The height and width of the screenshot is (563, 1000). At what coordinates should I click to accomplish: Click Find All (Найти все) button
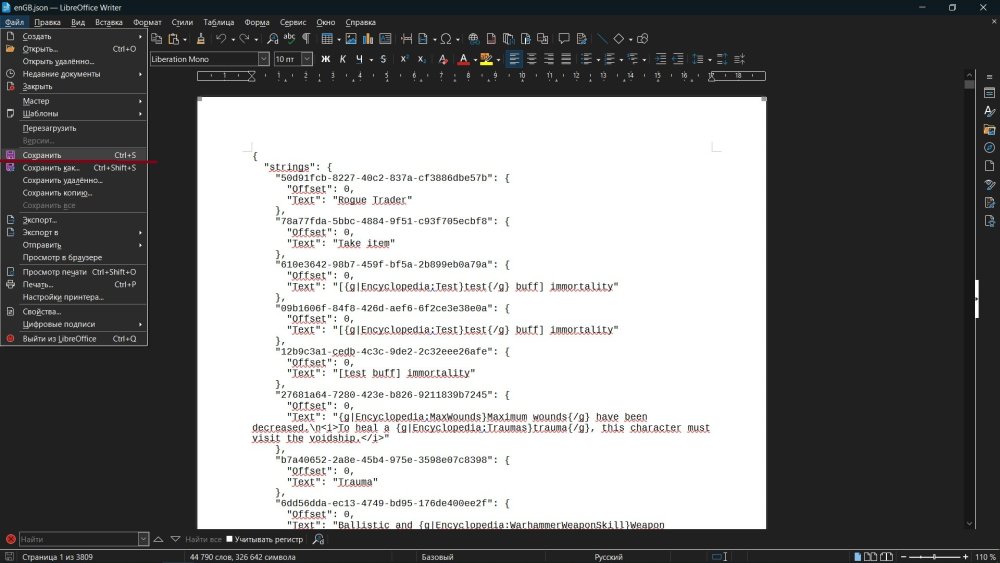(203, 539)
